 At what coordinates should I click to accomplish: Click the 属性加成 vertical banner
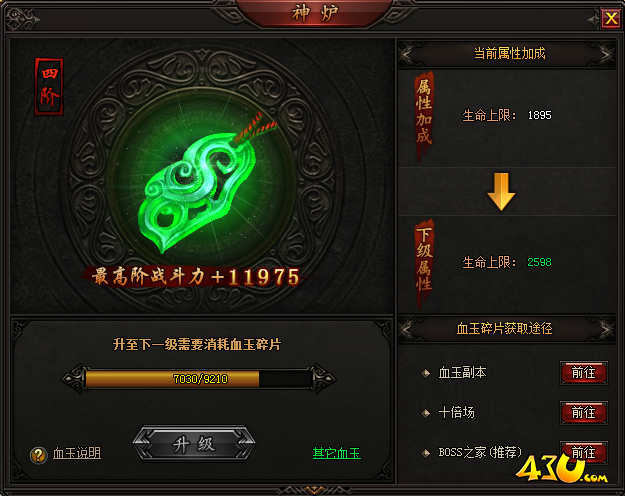tap(424, 116)
